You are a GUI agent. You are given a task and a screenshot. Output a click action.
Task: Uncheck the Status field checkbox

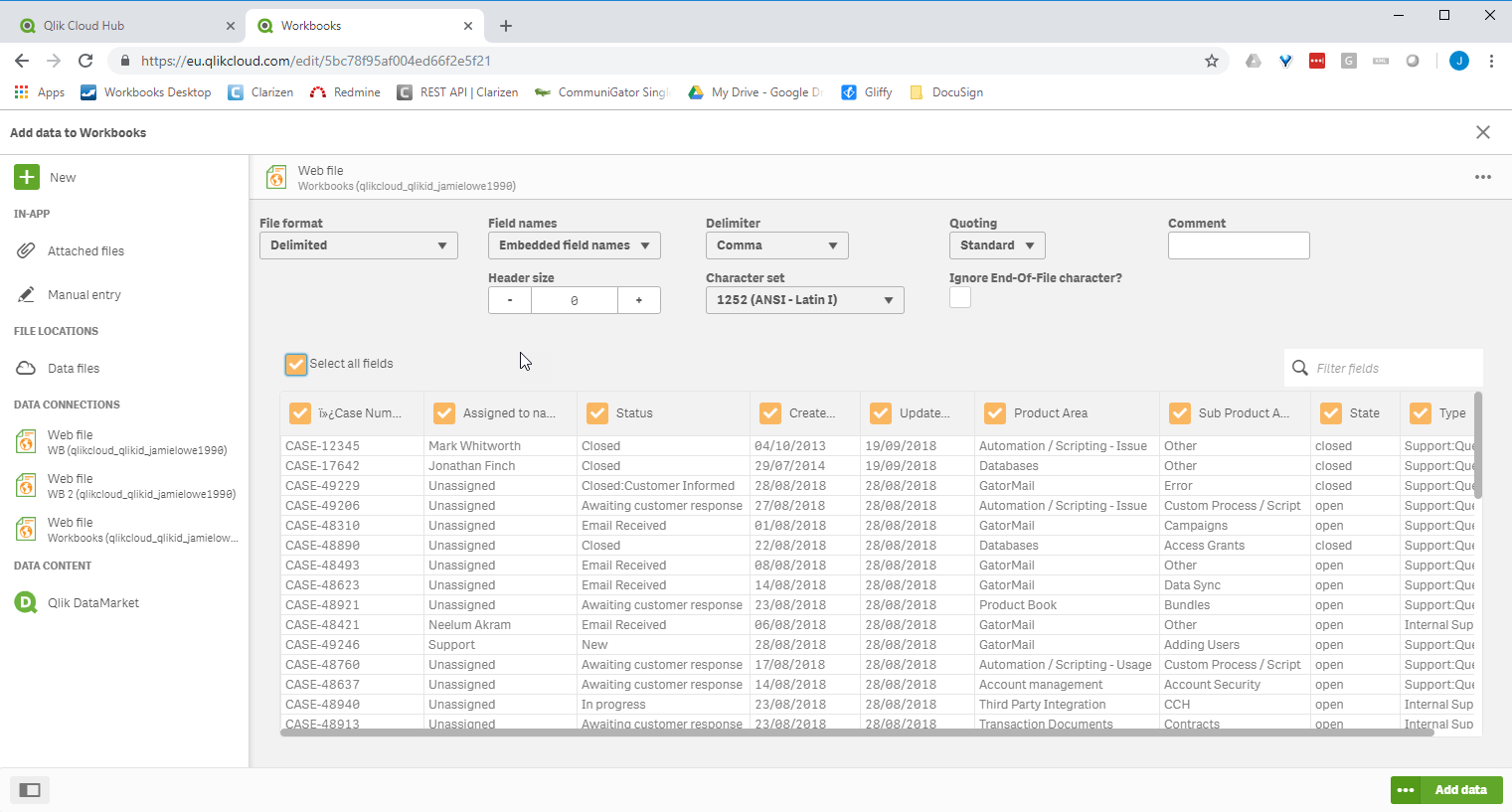click(597, 413)
